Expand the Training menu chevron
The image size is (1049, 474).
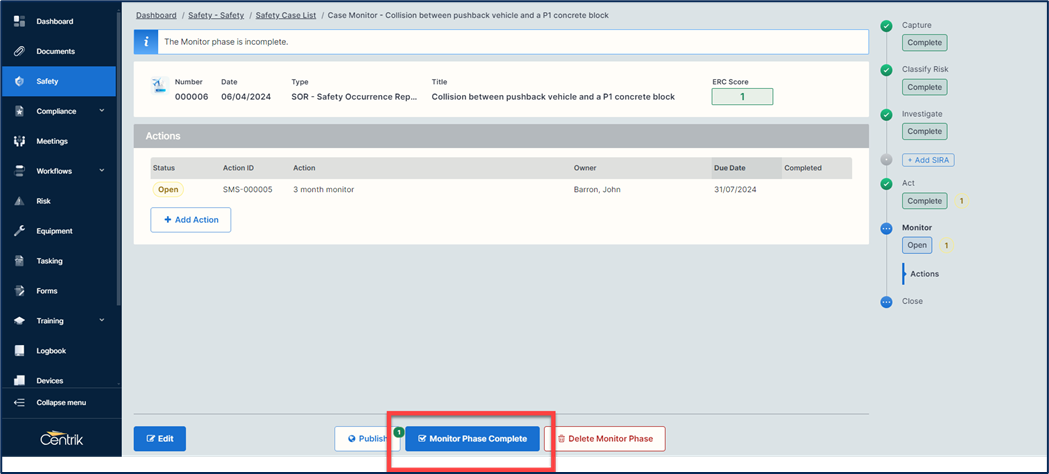tap(102, 321)
